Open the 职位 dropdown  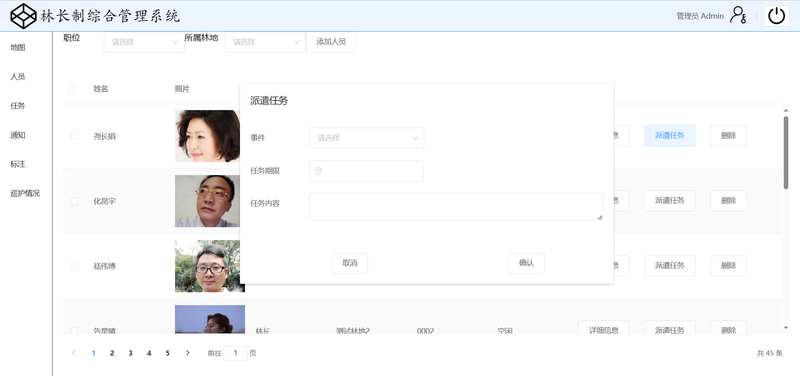pos(144,42)
